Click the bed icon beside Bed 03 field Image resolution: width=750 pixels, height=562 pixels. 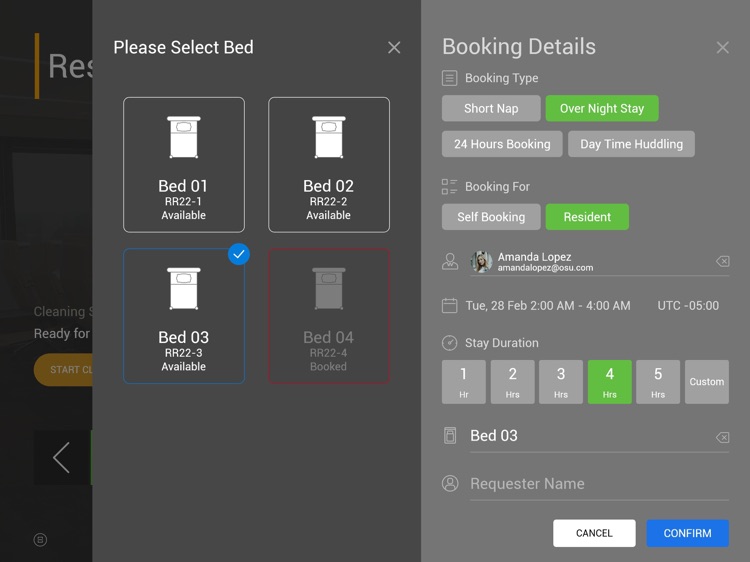point(450,436)
